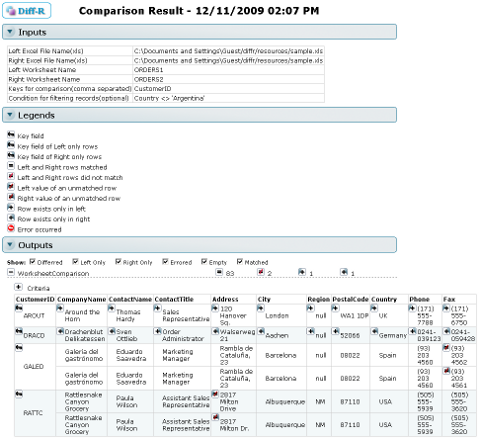Click the Order Administrator contact title cell
The image size is (480, 439).
pyautogui.click(x=183, y=335)
